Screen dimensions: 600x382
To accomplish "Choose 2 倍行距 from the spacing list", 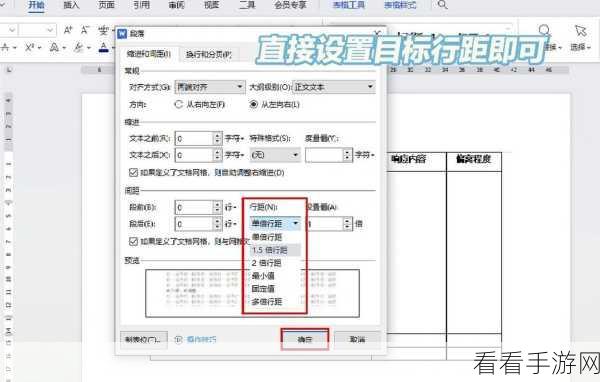I will tap(275, 263).
